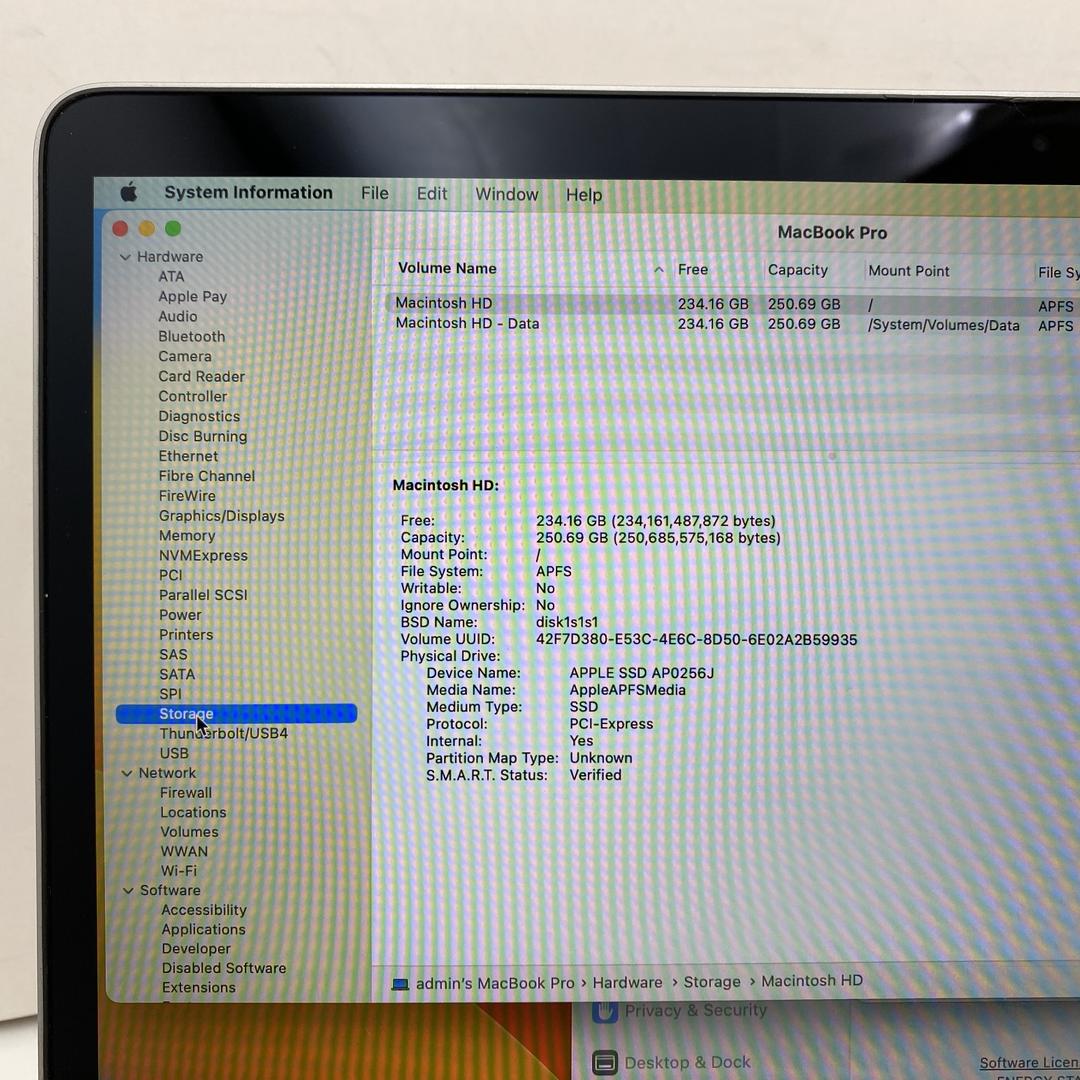The width and height of the screenshot is (1080, 1080).
Task: Sort by the Free column header
Action: coord(692,270)
